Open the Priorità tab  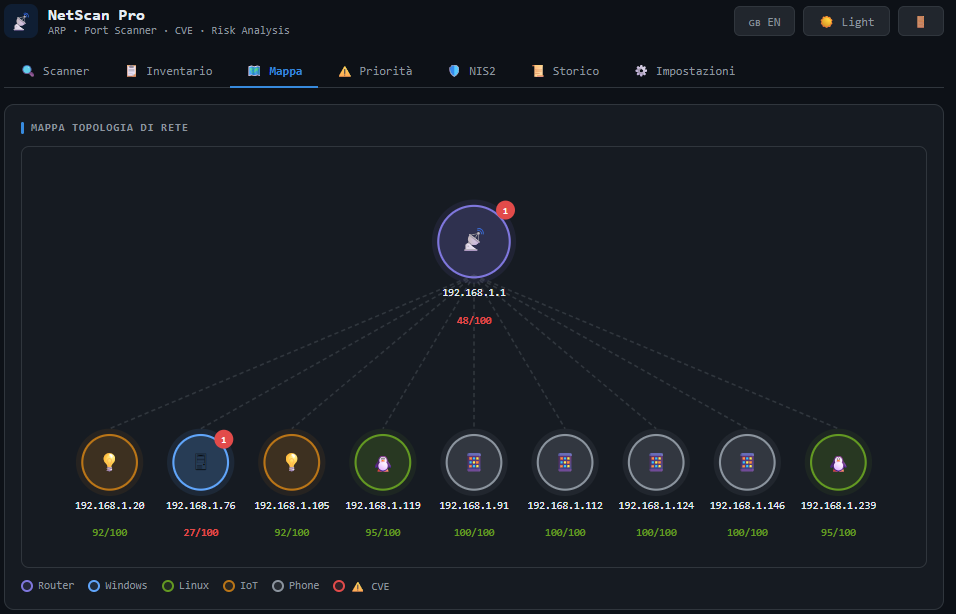point(376,71)
